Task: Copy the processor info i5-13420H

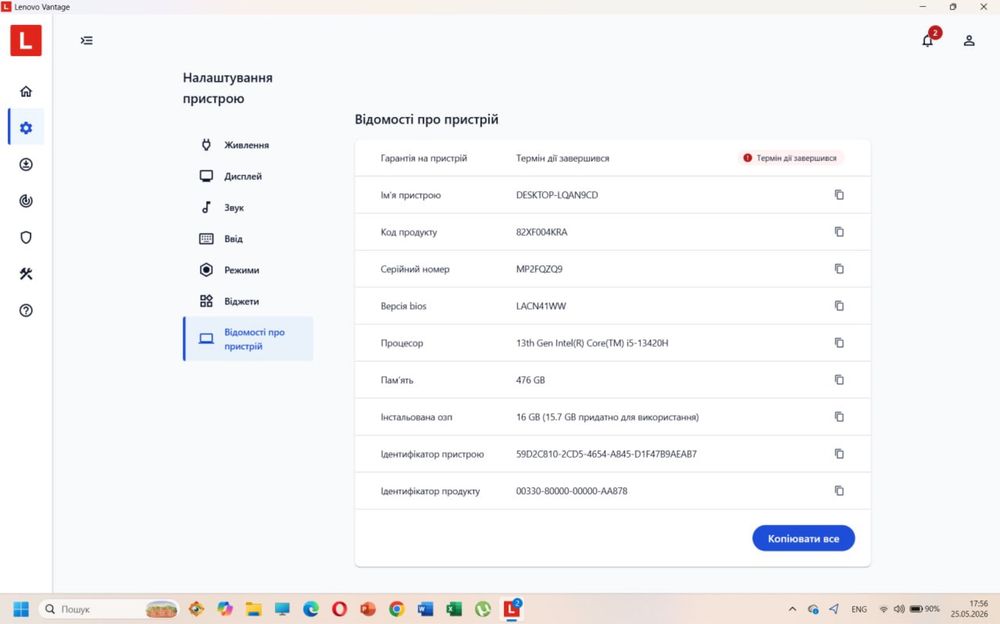Action: [x=839, y=343]
